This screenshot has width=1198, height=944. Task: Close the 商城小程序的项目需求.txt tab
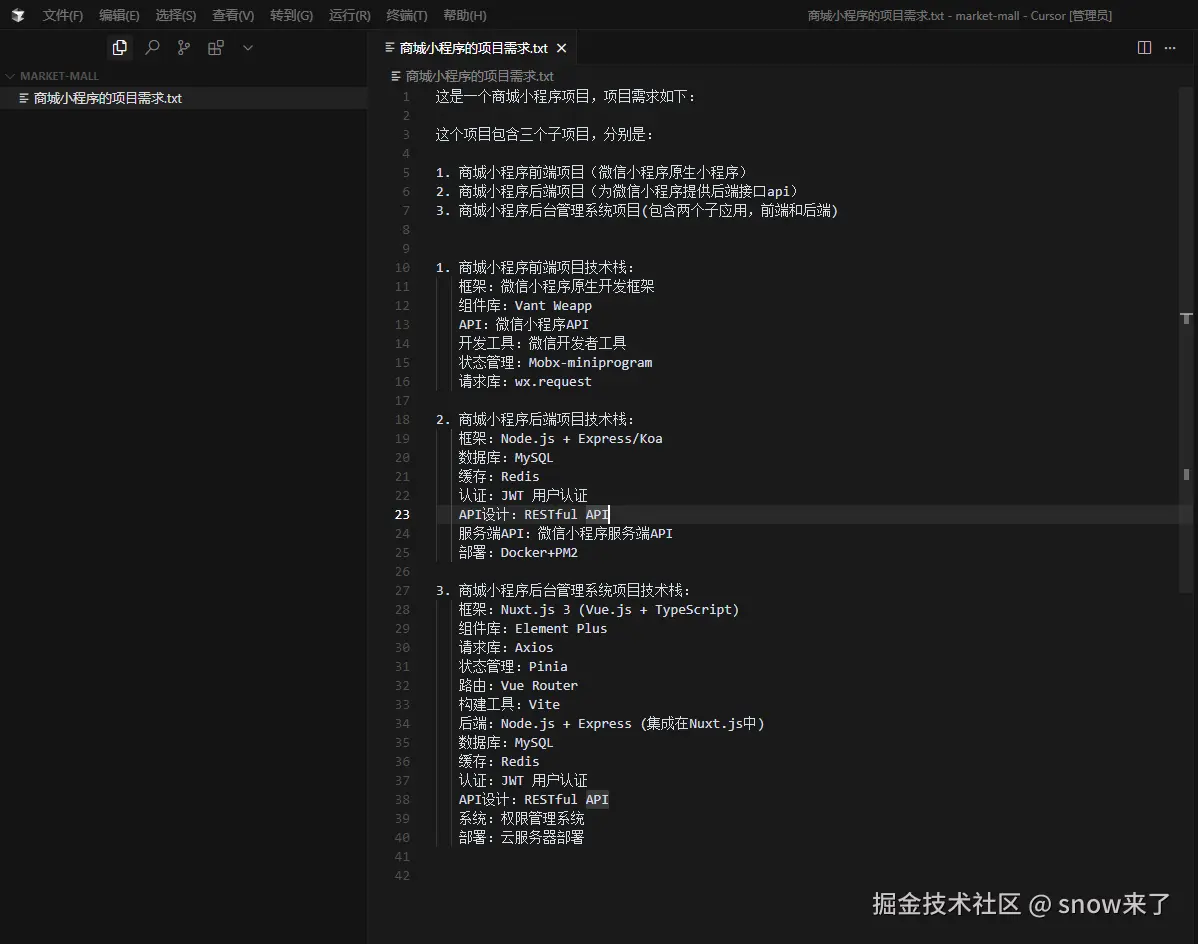[562, 48]
